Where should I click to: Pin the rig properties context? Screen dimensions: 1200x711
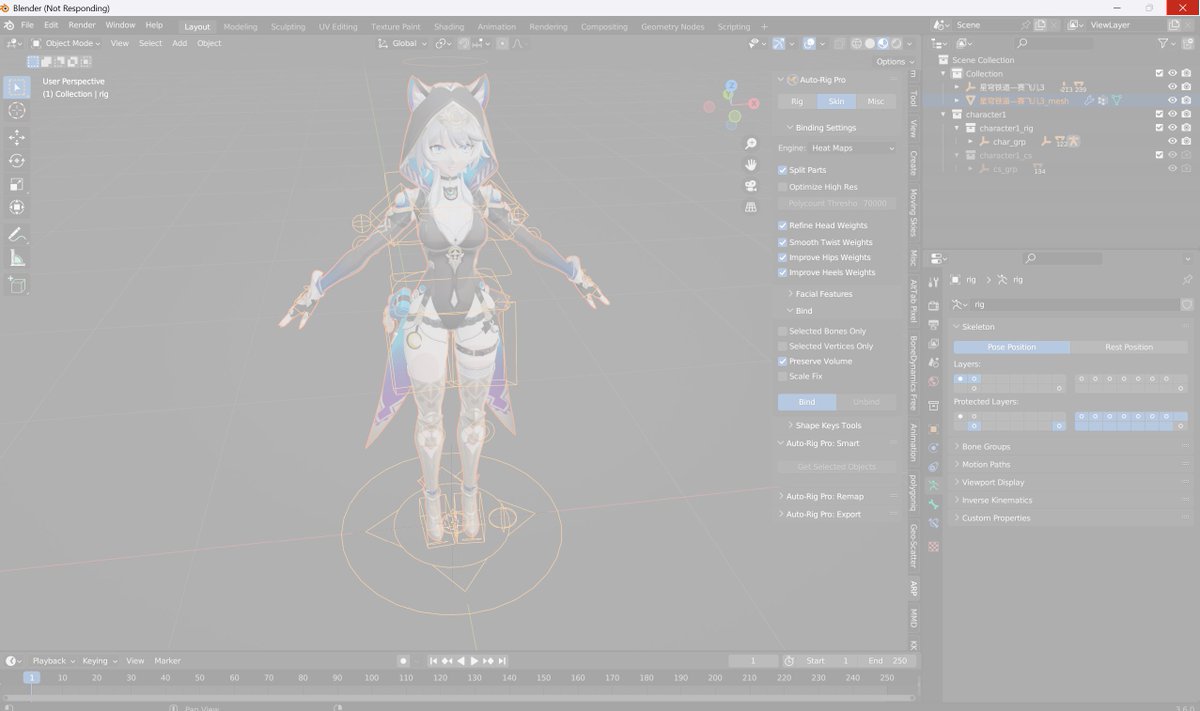pyautogui.click(x=1187, y=280)
